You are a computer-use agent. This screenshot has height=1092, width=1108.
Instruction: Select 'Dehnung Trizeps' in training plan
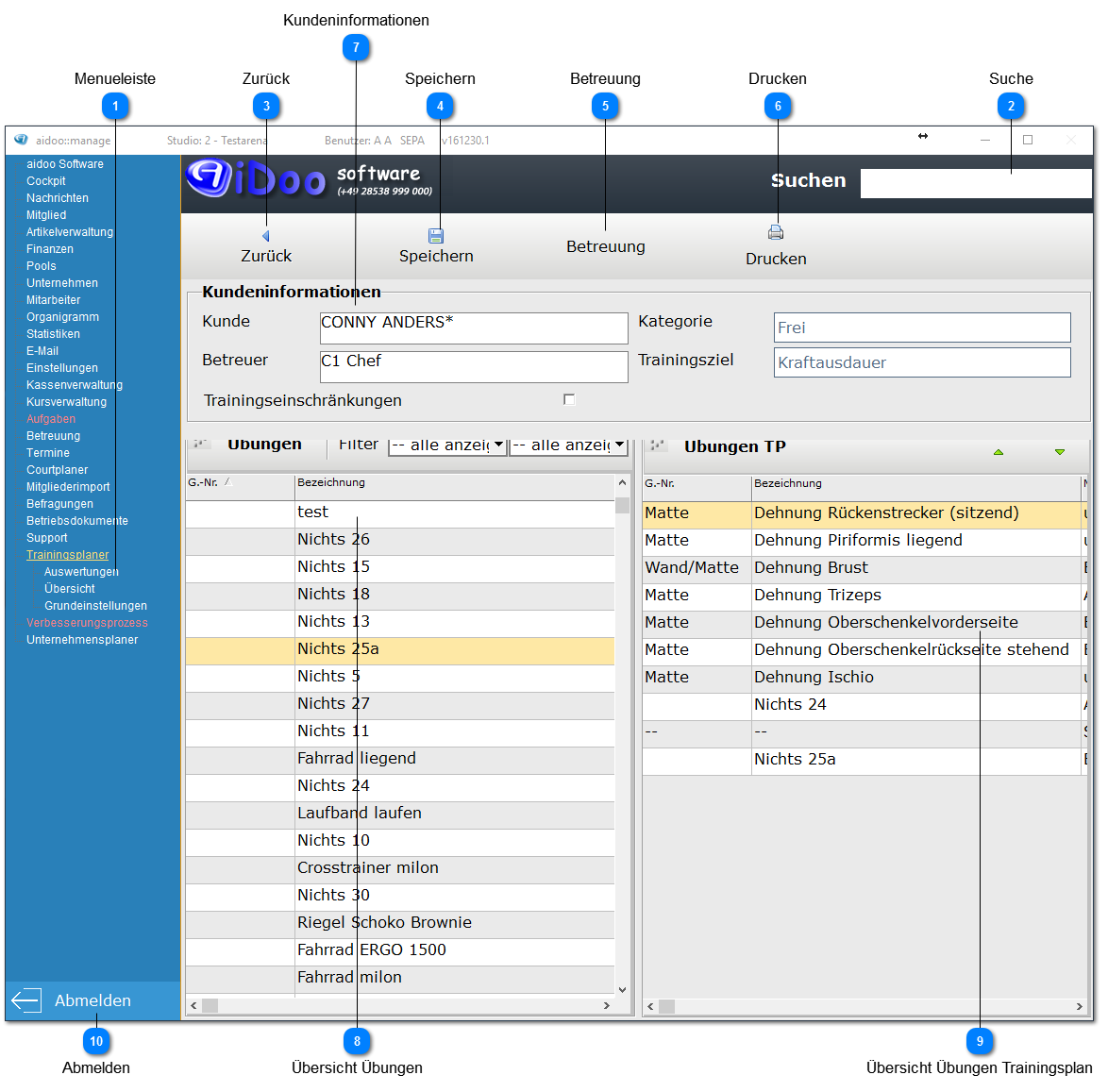[865, 596]
